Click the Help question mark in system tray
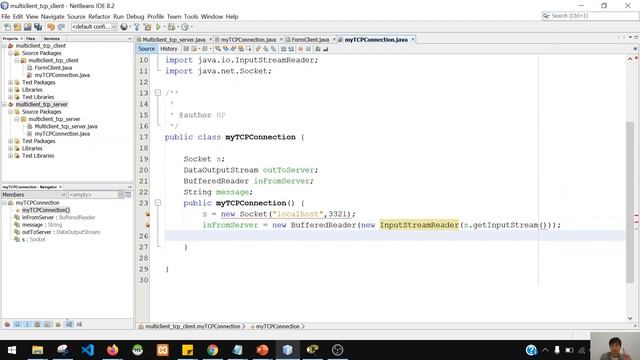Image resolution: width=640 pixels, height=360 pixels. pyautogui.click(x=531, y=350)
